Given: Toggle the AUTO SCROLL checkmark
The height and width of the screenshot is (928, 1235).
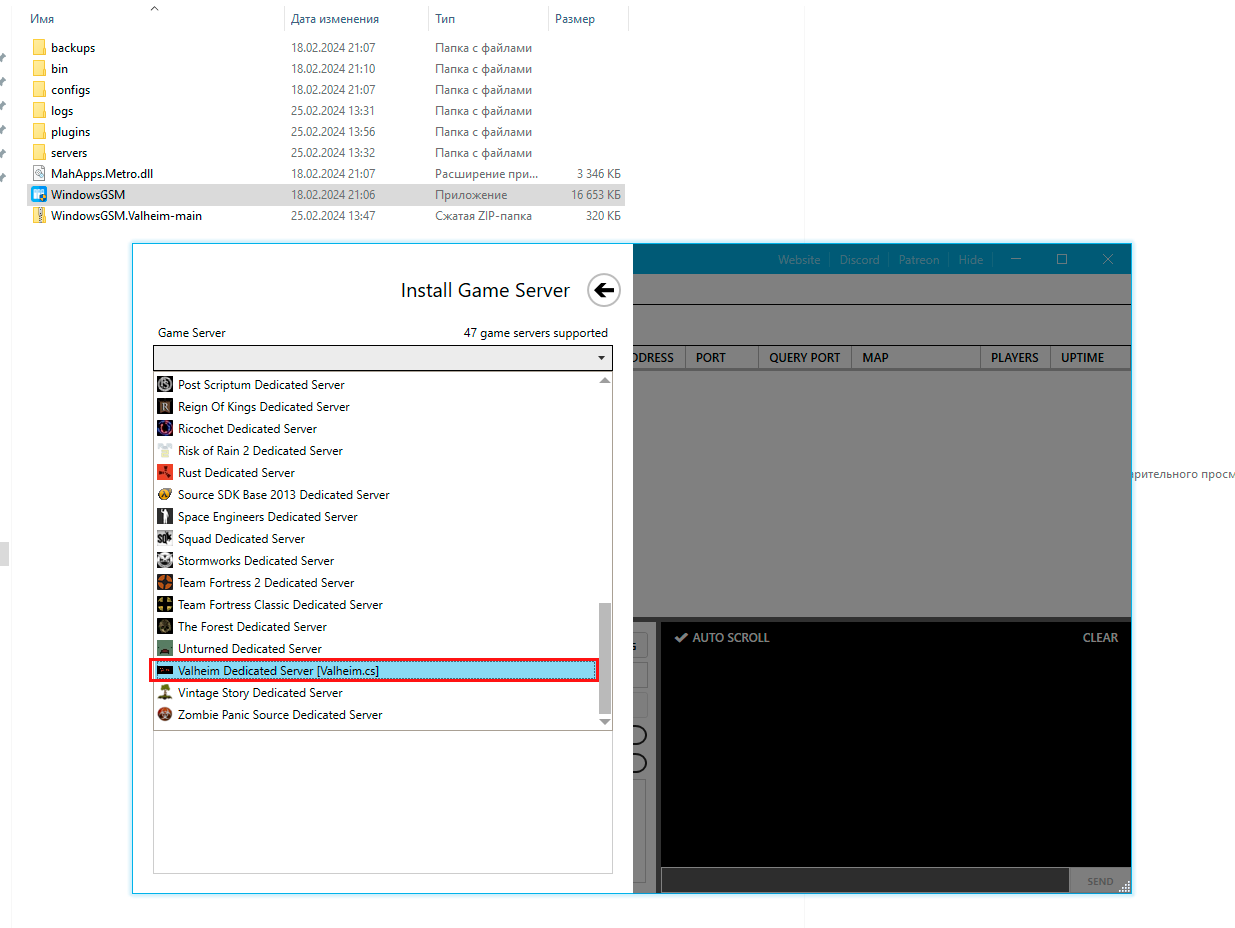Looking at the screenshot, I should (x=680, y=637).
